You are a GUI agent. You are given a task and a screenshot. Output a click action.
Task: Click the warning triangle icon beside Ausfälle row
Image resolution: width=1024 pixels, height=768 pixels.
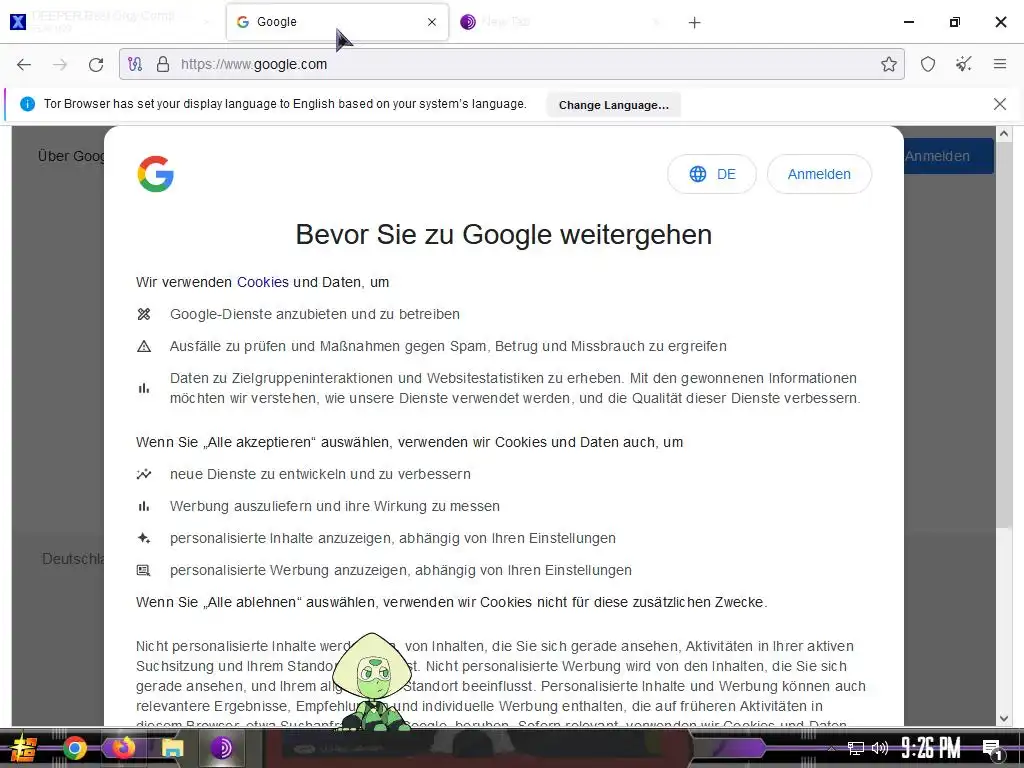point(144,346)
